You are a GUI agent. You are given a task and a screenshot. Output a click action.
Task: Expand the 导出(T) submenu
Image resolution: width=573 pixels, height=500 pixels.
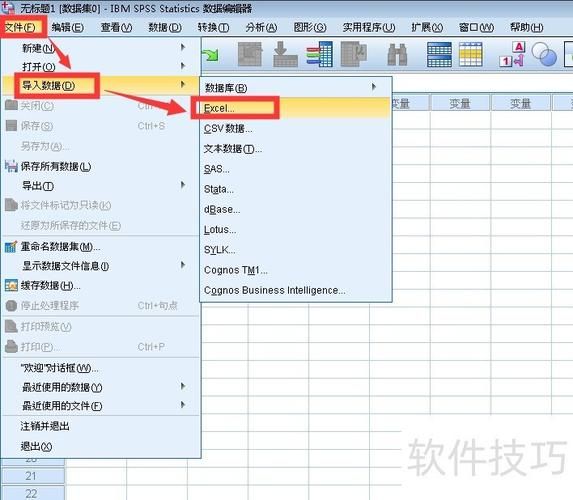(x=101, y=186)
